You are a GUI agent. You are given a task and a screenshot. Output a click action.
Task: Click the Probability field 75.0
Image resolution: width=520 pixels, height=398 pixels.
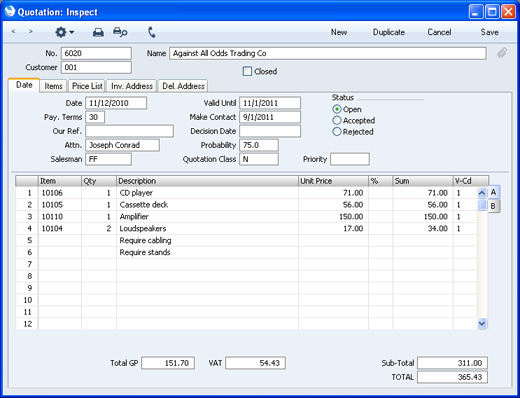click(x=259, y=145)
